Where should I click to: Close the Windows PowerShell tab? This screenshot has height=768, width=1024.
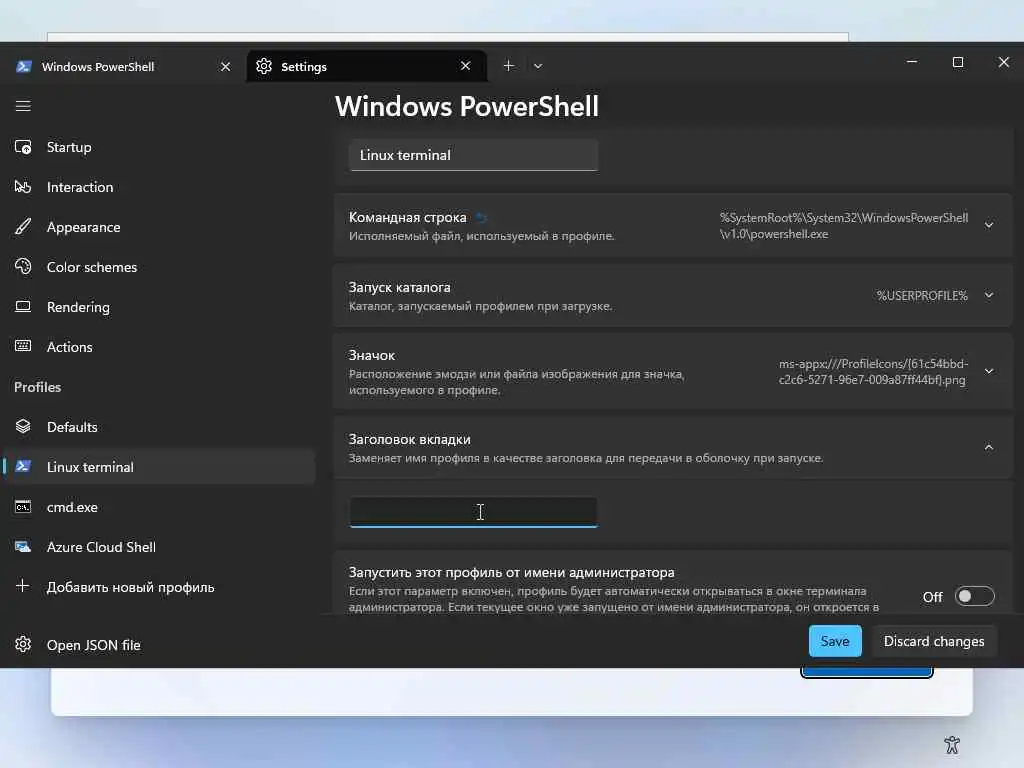coord(225,67)
